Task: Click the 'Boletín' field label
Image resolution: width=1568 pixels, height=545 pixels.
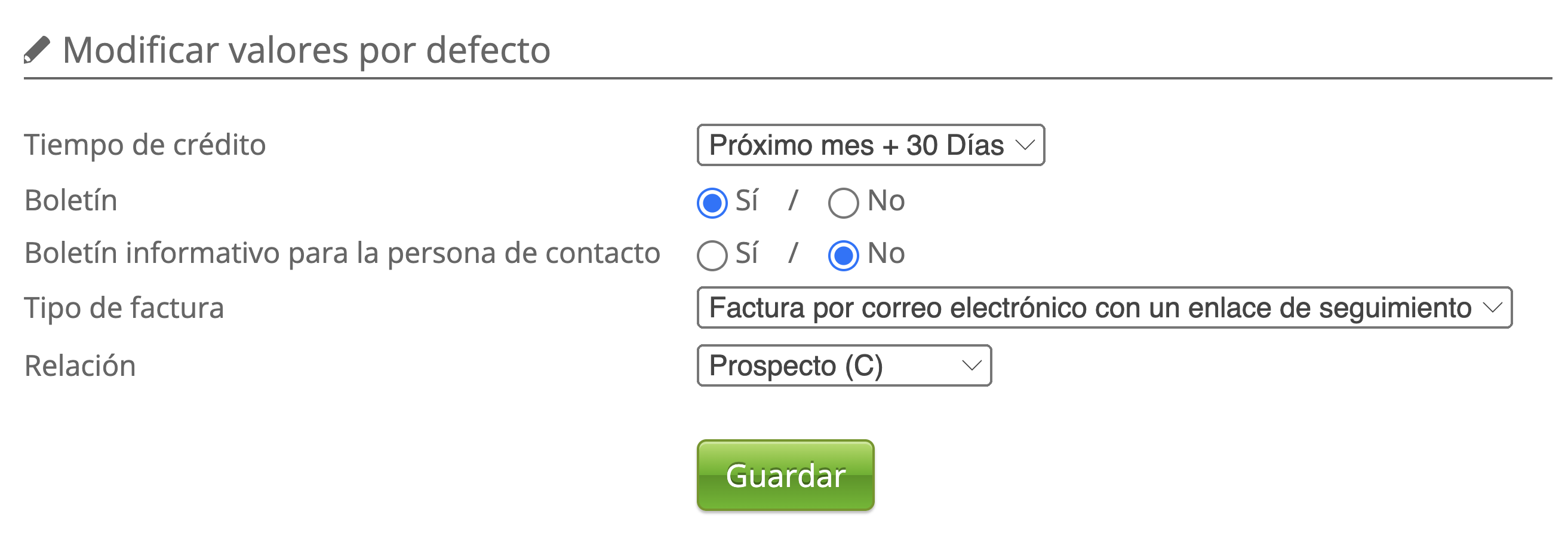Action: coord(70,200)
